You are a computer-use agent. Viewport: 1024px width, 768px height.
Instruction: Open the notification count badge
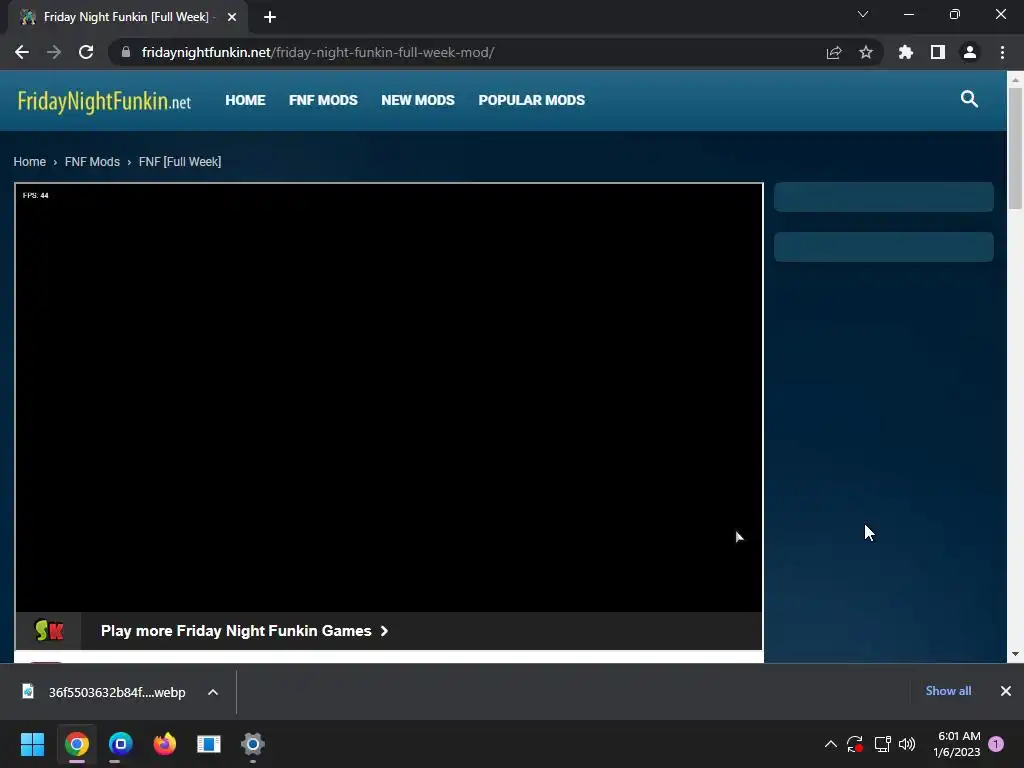996,744
